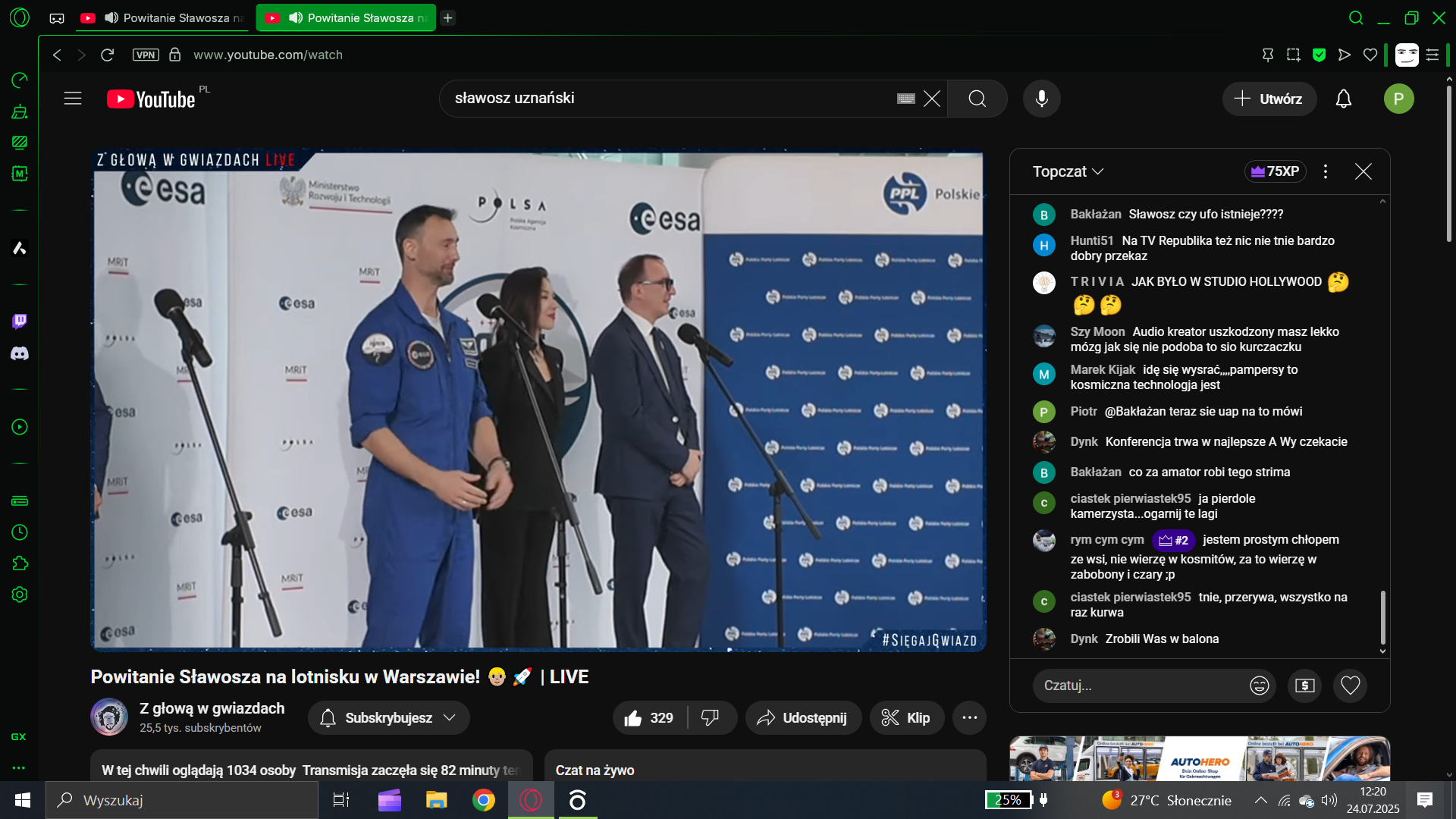Open the account avatar P menu
The height and width of the screenshot is (819, 1456).
(x=1399, y=99)
